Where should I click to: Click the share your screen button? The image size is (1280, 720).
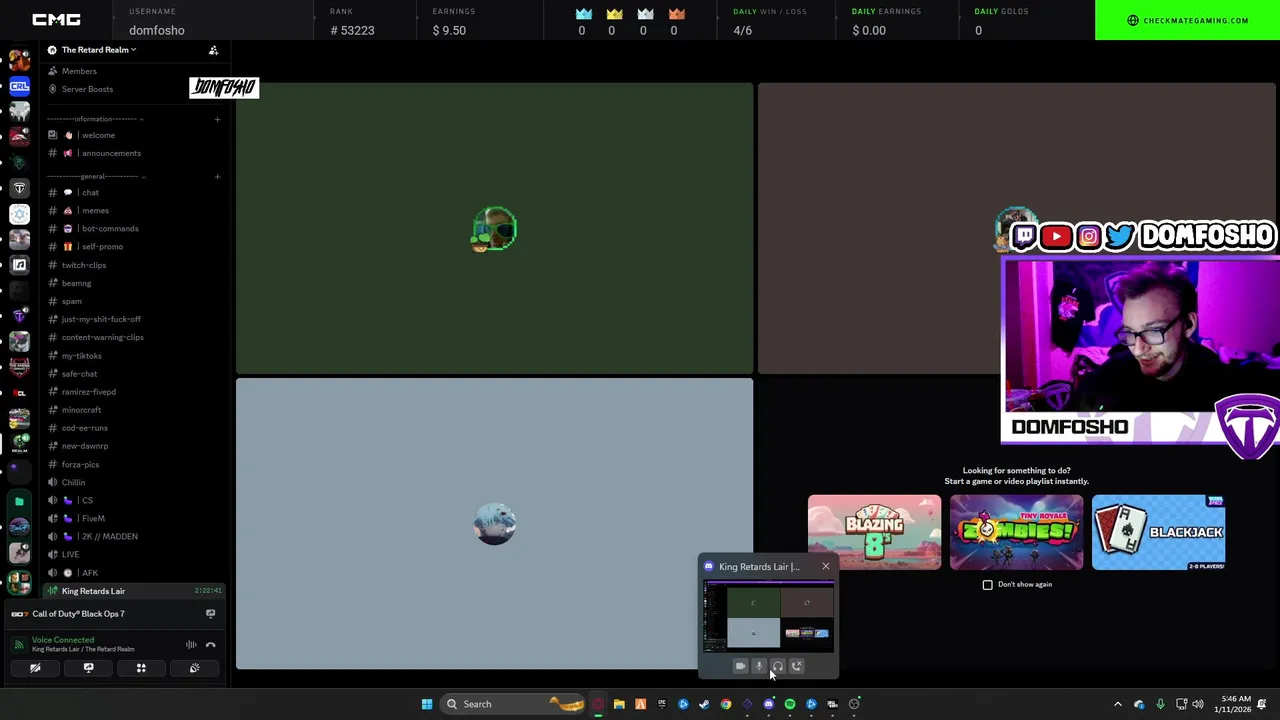pyautogui.click(x=88, y=668)
